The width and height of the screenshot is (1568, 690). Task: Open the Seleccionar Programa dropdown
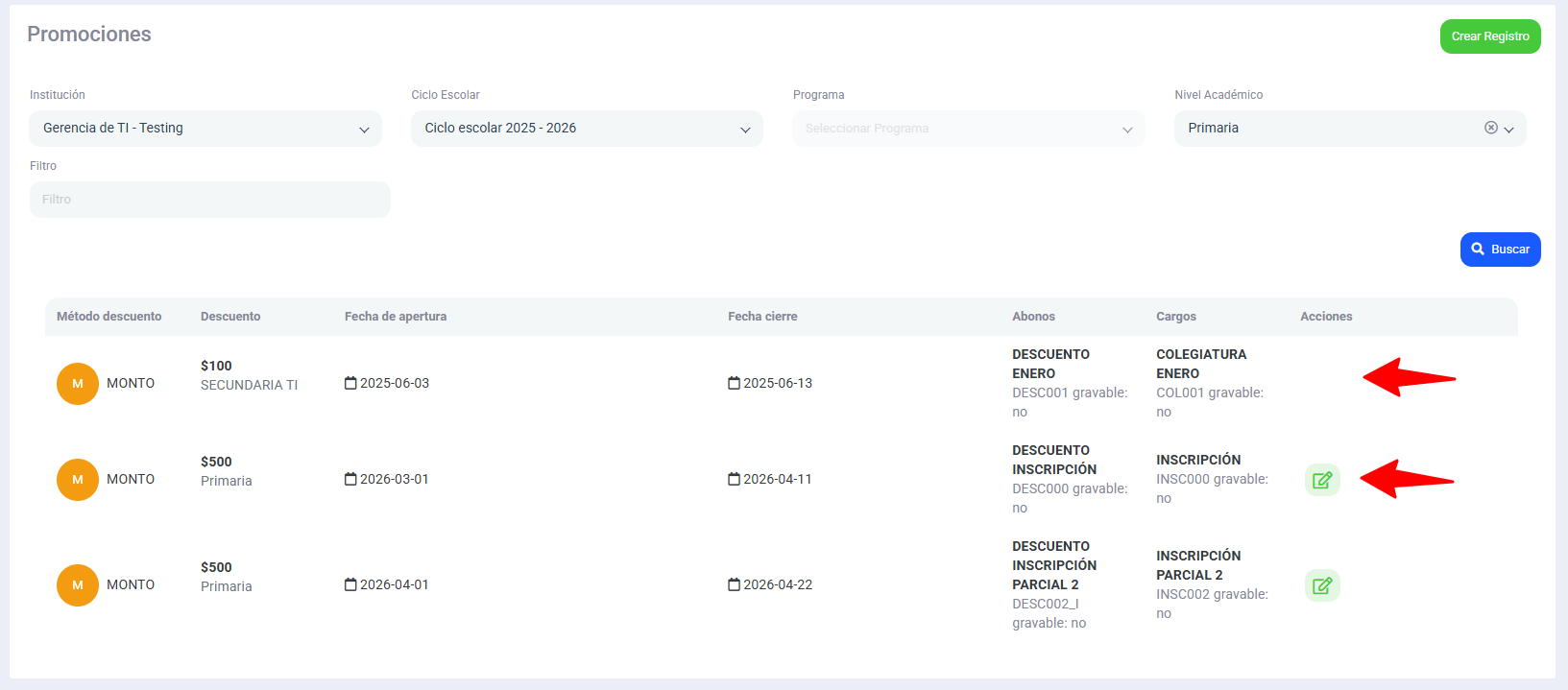tap(968, 129)
